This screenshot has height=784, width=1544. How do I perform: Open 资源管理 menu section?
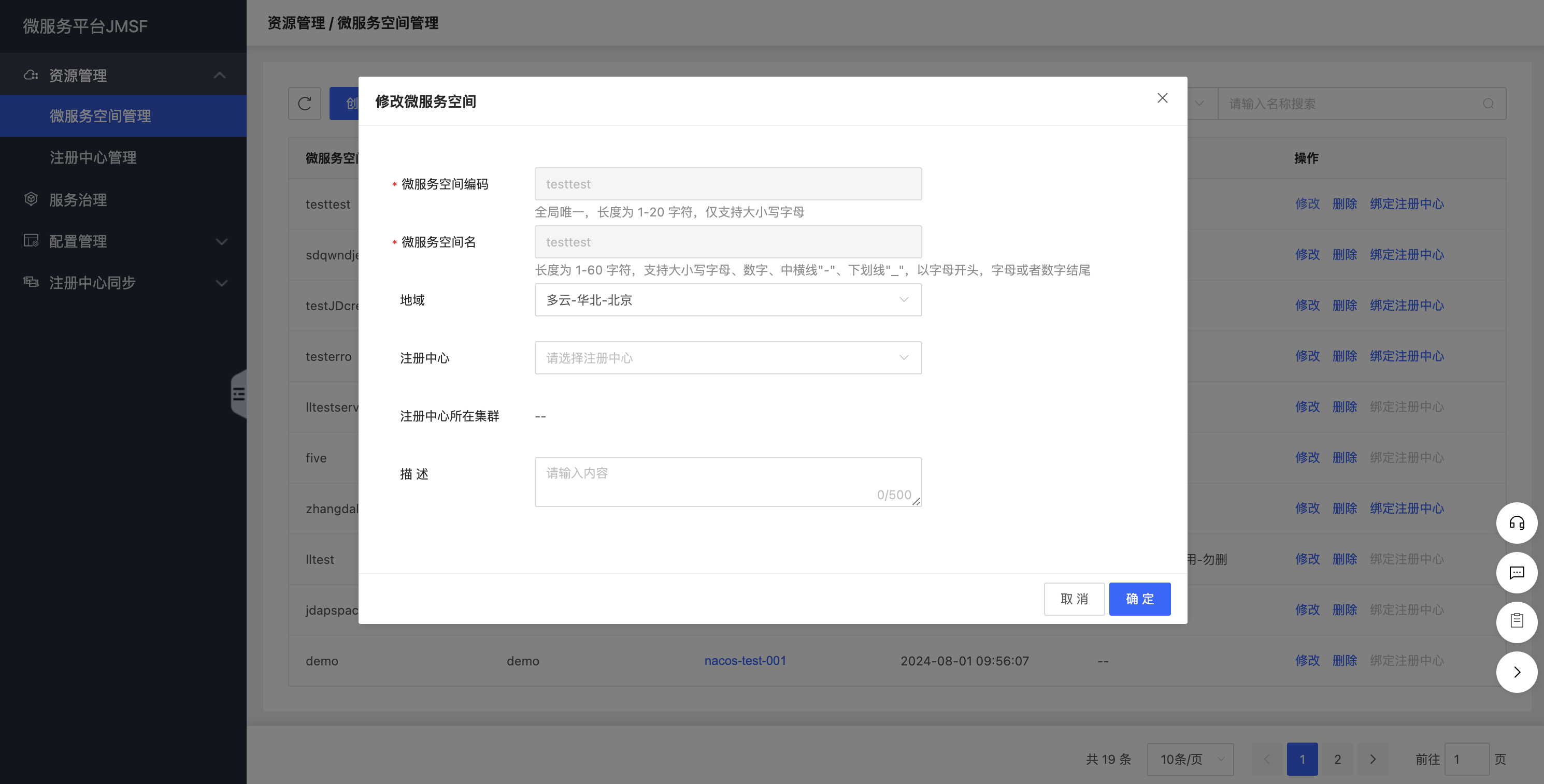click(x=123, y=75)
